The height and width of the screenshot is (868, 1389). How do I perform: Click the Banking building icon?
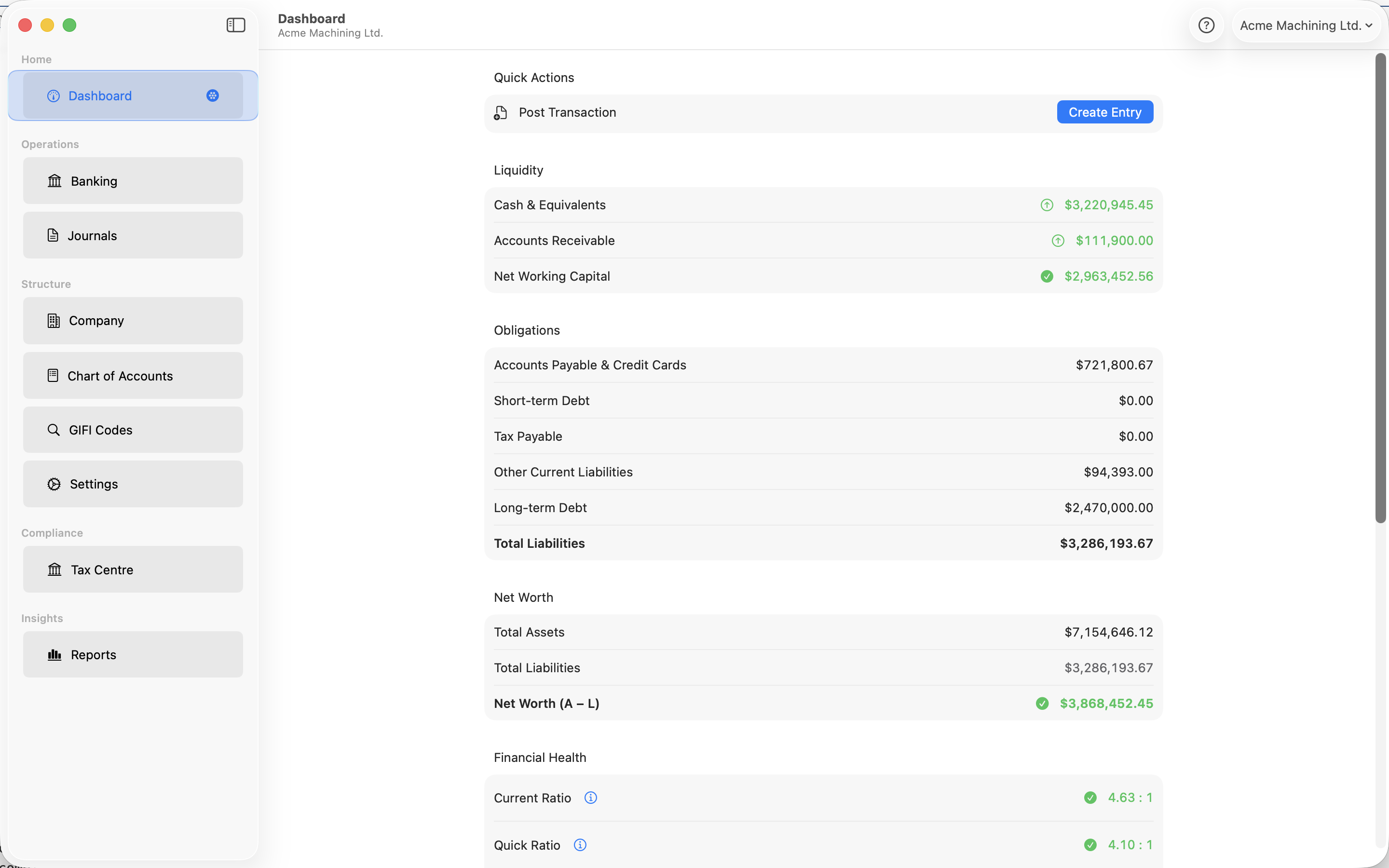[54, 181]
